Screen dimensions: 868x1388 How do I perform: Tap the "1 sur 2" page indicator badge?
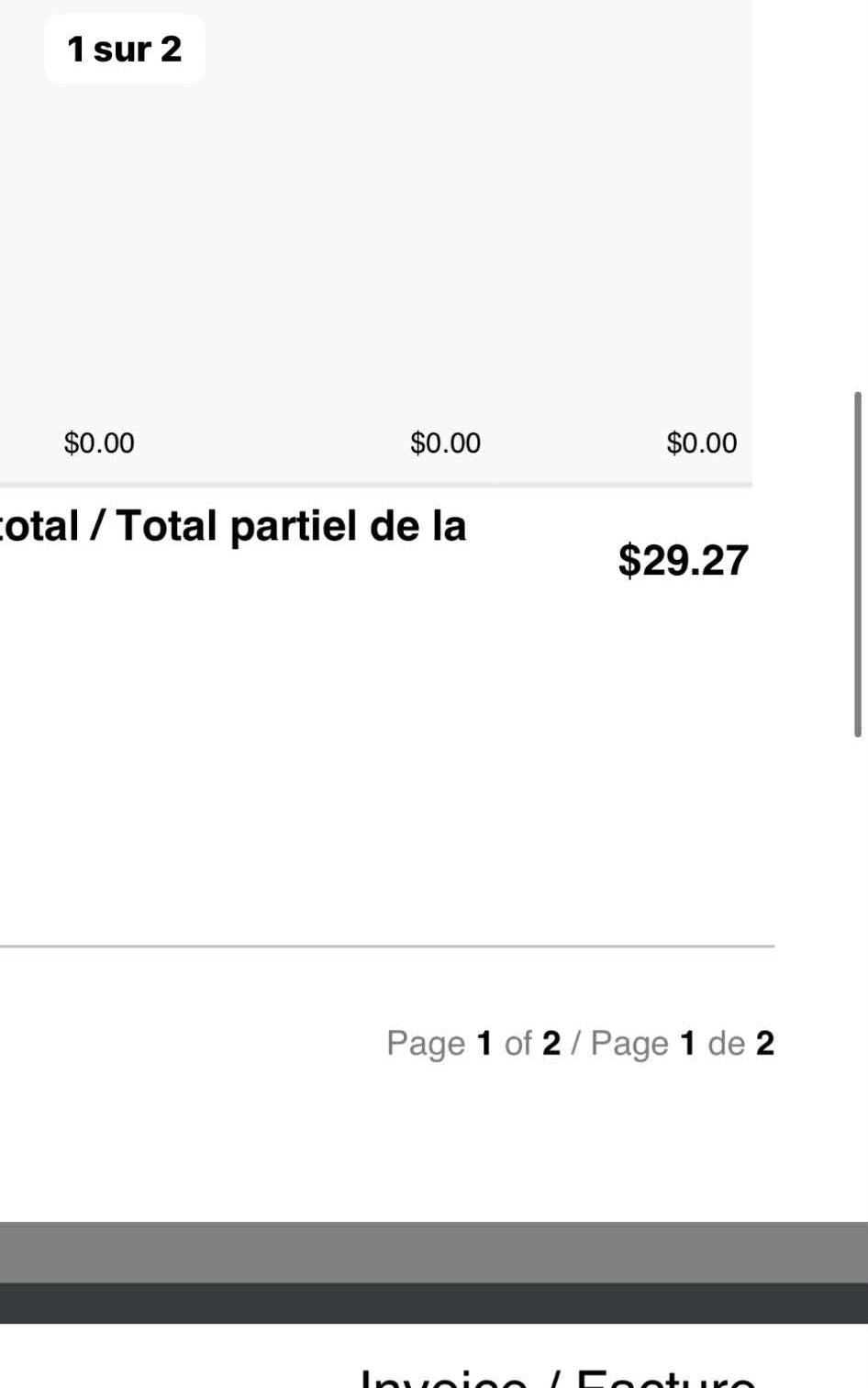[125, 49]
